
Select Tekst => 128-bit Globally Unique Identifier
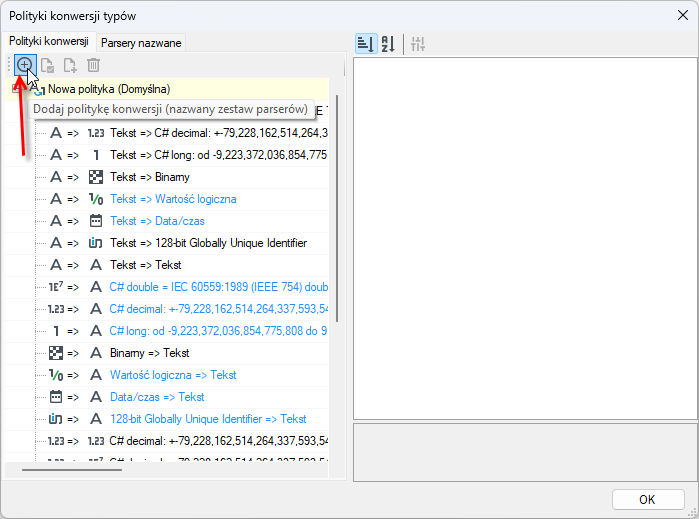point(209,243)
